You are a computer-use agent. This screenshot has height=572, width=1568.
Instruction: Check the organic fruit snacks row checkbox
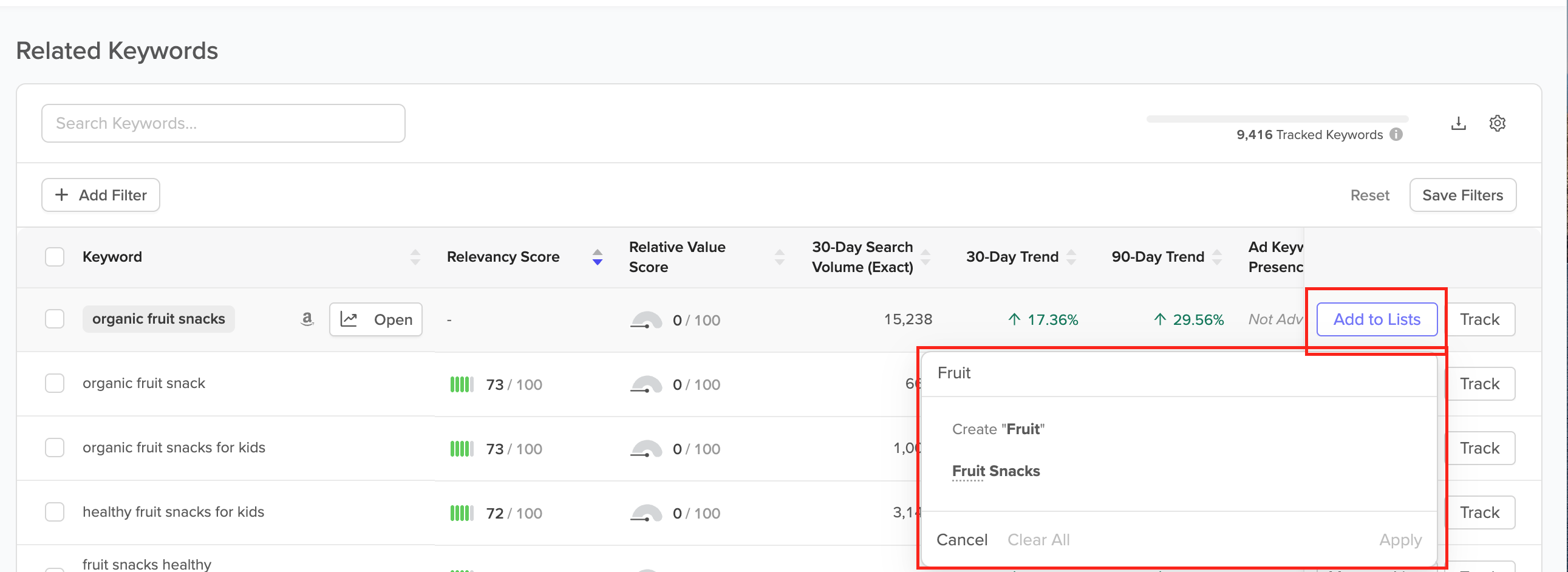click(55, 319)
